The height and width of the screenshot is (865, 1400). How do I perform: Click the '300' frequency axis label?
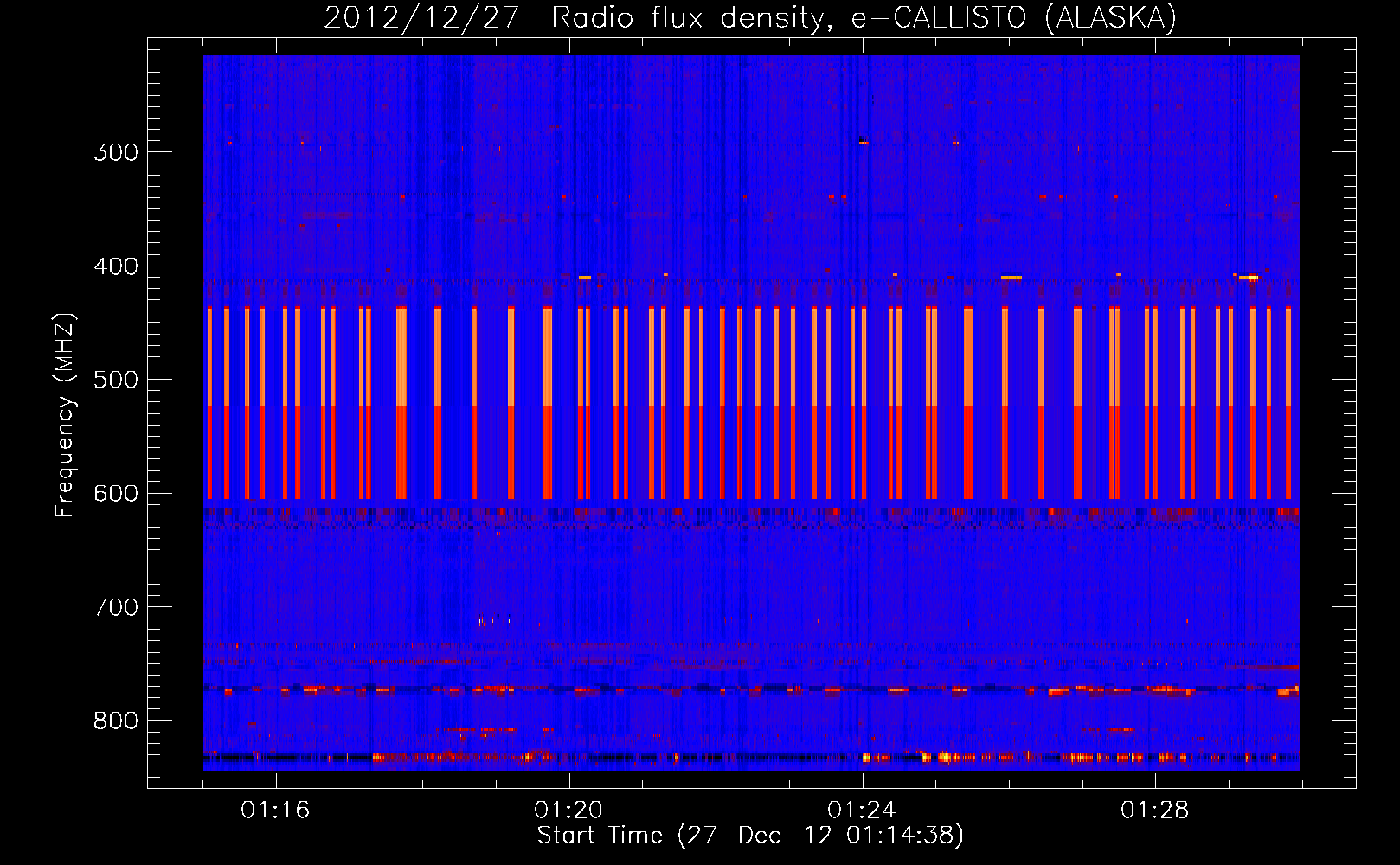[x=116, y=152]
